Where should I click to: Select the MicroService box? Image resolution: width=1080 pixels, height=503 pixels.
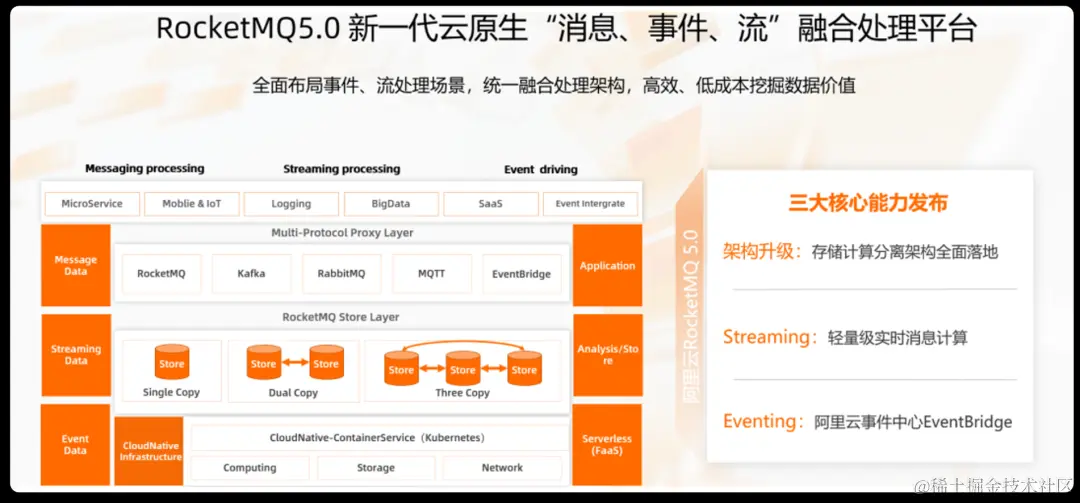(92, 204)
